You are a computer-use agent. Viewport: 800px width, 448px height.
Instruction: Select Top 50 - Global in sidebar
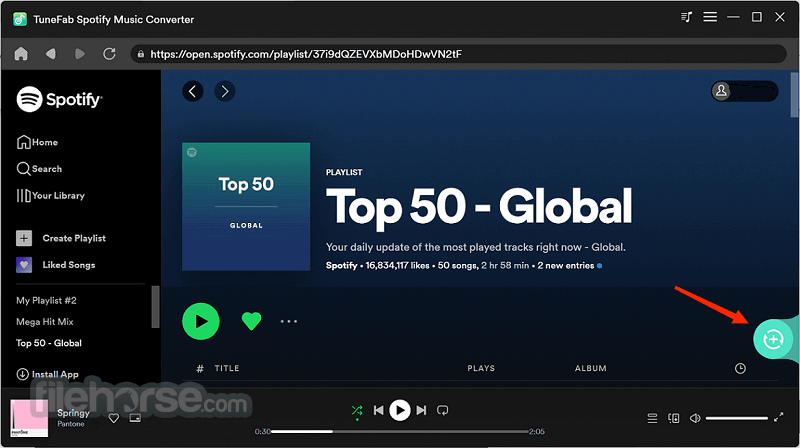point(49,343)
